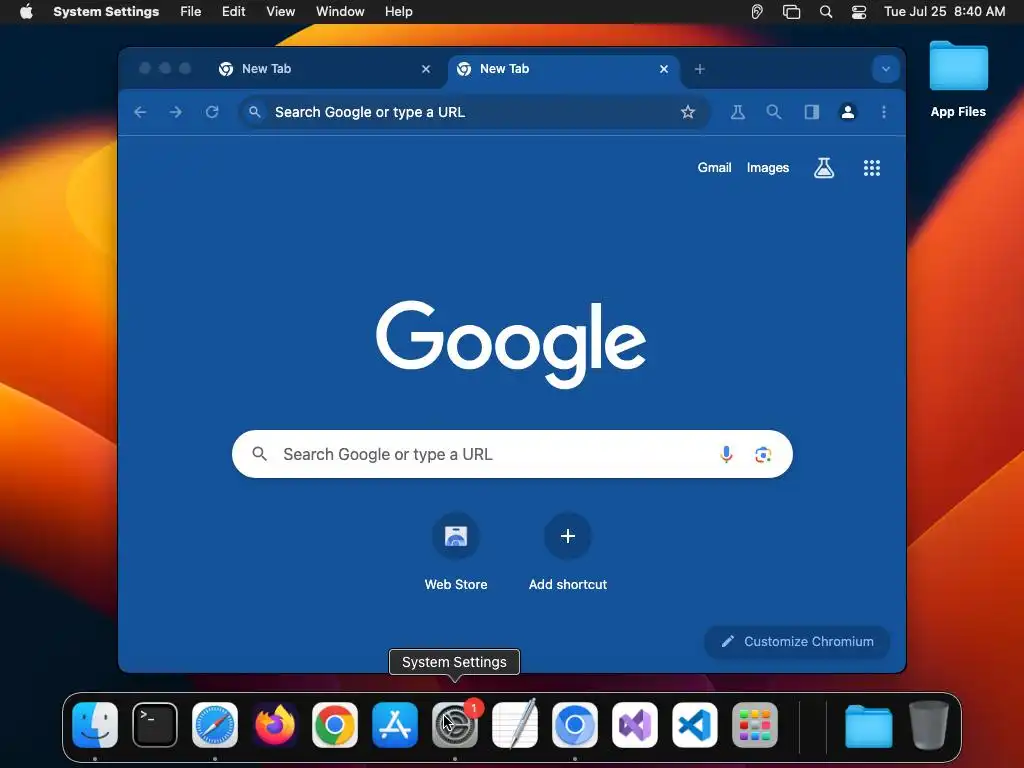
Task: Open the Gmail link
Action: point(714,168)
